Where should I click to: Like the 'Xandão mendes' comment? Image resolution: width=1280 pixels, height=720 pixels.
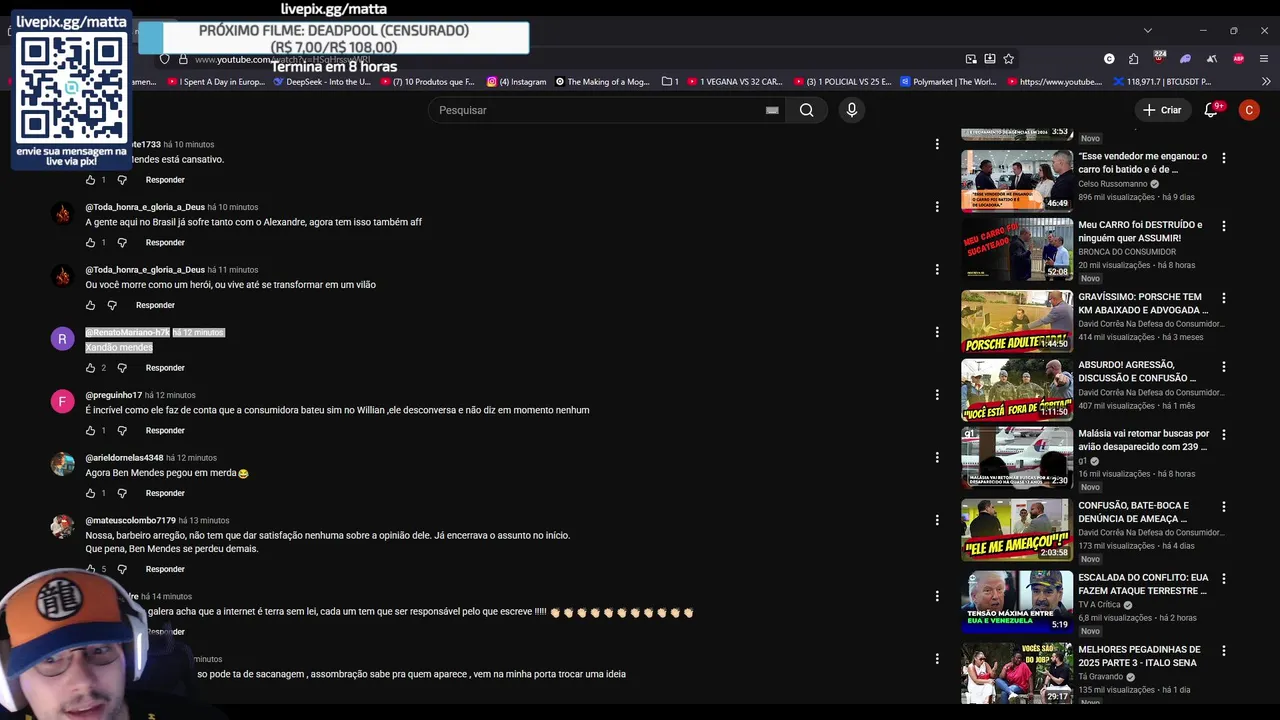point(90,368)
